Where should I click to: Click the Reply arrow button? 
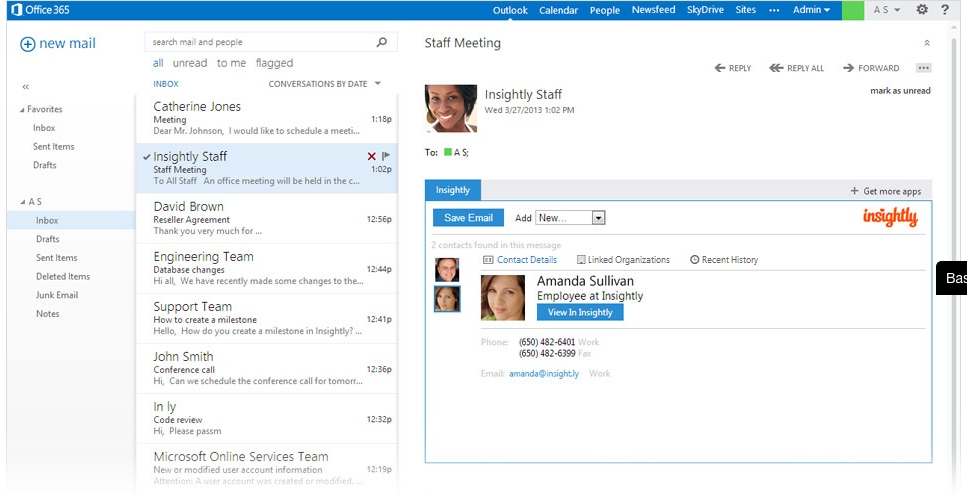click(x=733, y=68)
